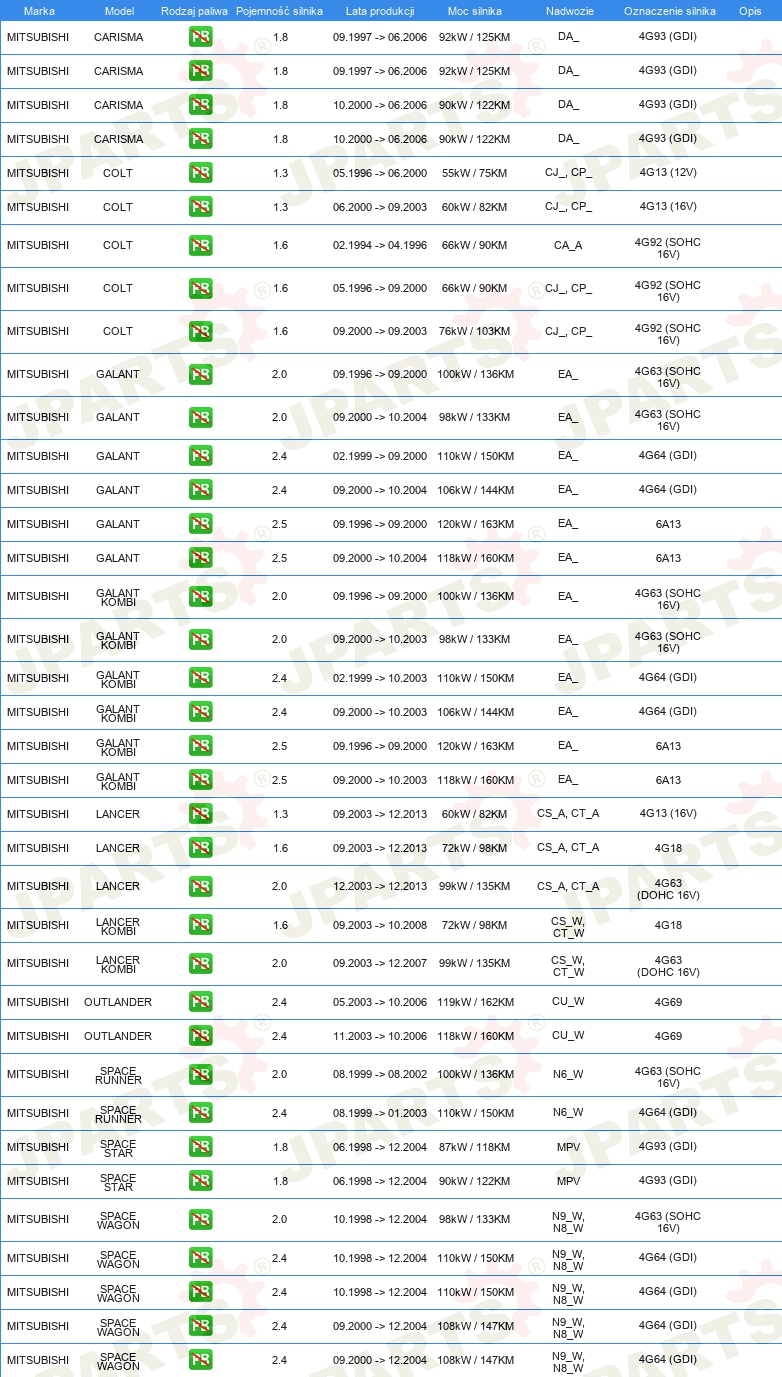Screen dimensions: 782x1377
Task: Click the fuel icon in SPACE WAGON 2.0 row
Action: pyautogui.click(x=200, y=1219)
